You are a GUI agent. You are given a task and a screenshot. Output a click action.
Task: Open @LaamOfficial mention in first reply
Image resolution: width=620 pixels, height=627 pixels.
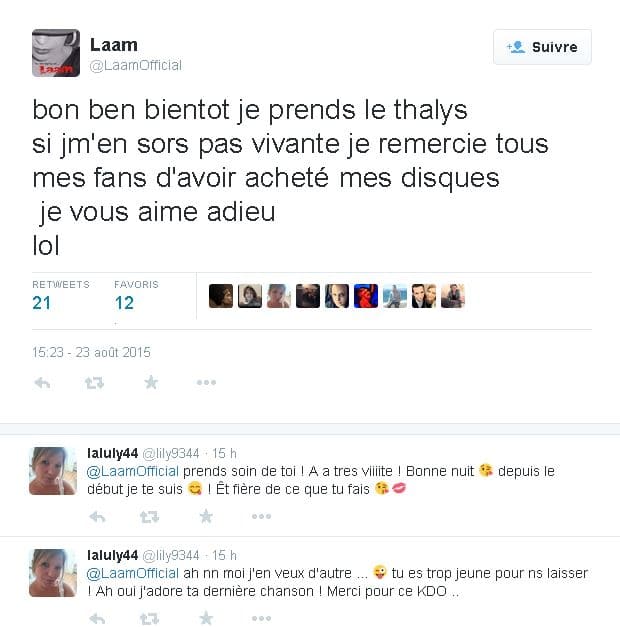coord(133,471)
